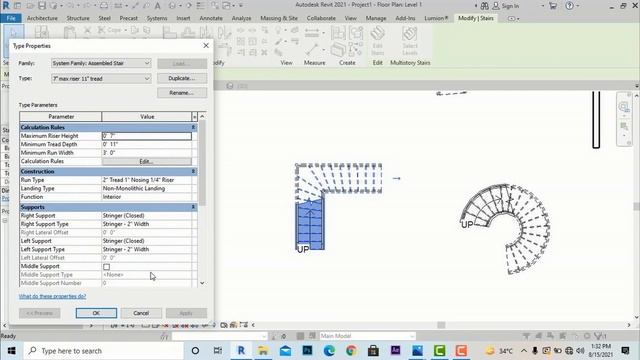This screenshot has height=360, width=640.
Task: Click OK in Type Properties dialog
Action: click(x=96, y=313)
